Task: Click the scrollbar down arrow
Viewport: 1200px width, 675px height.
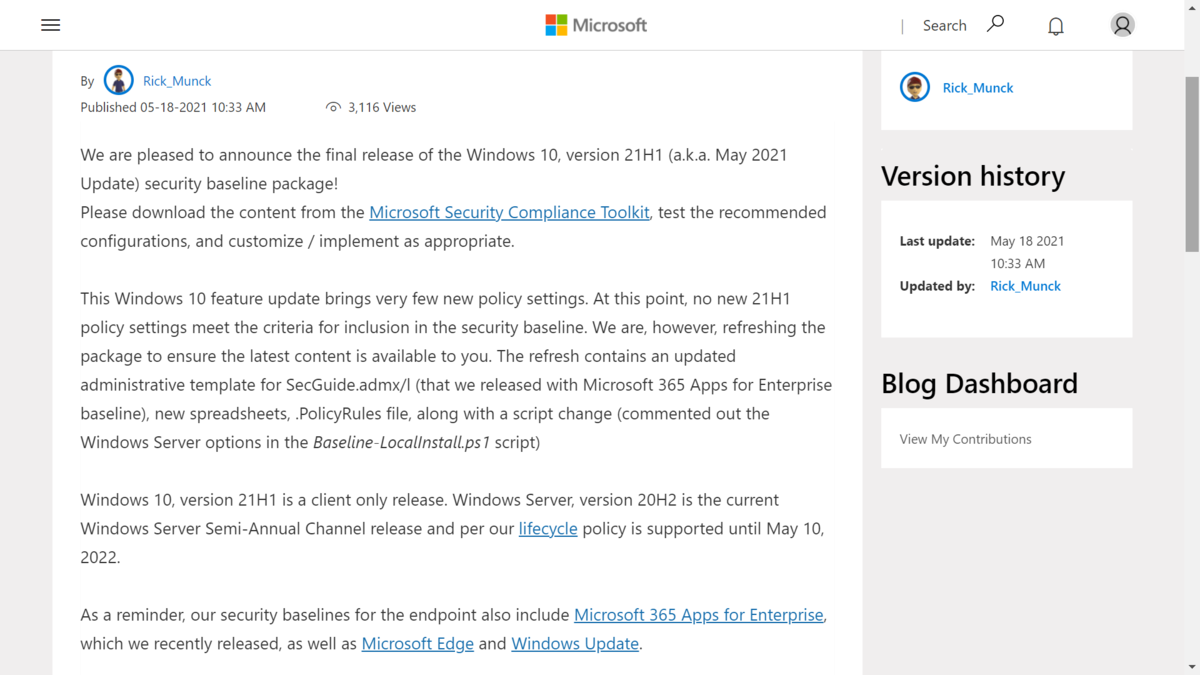Action: click(1191, 666)
